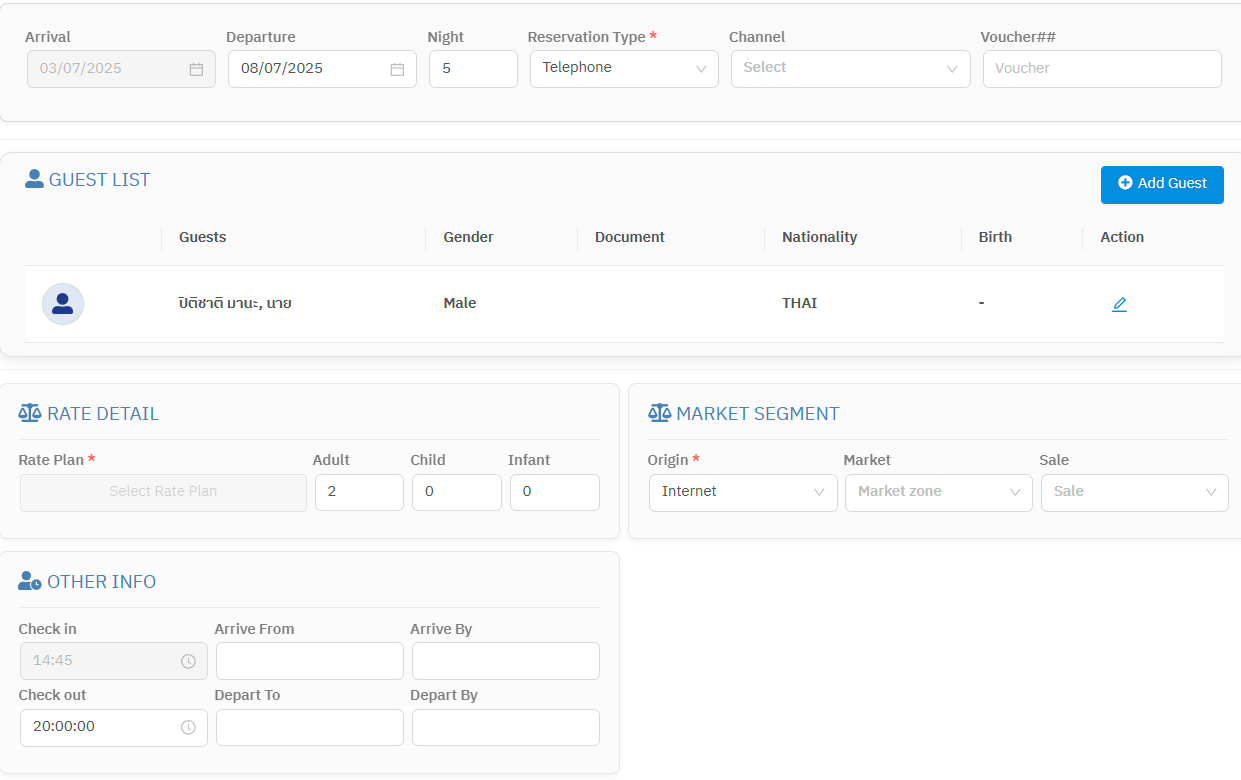The width and height of the screenshot is (1241, 780).
Task: Click the Select Rate Plan button
Action: 163,492
